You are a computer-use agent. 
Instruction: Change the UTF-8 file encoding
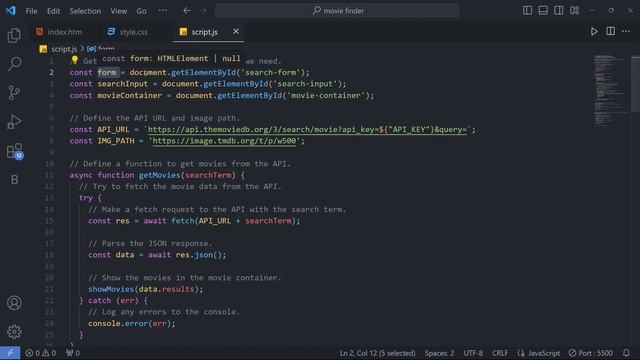(x=473, y=353)
